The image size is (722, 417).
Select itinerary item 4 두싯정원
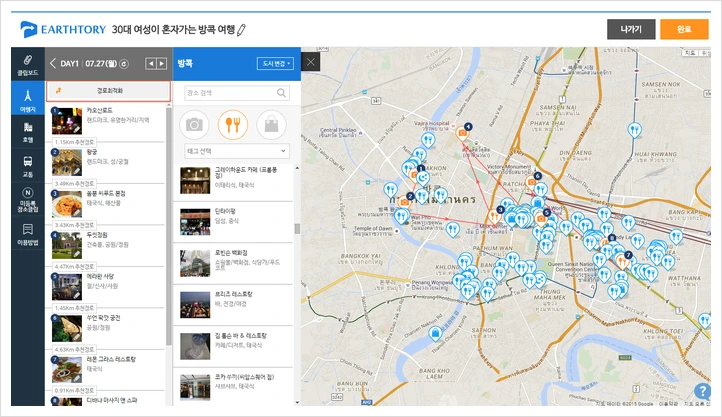point(107,245)
